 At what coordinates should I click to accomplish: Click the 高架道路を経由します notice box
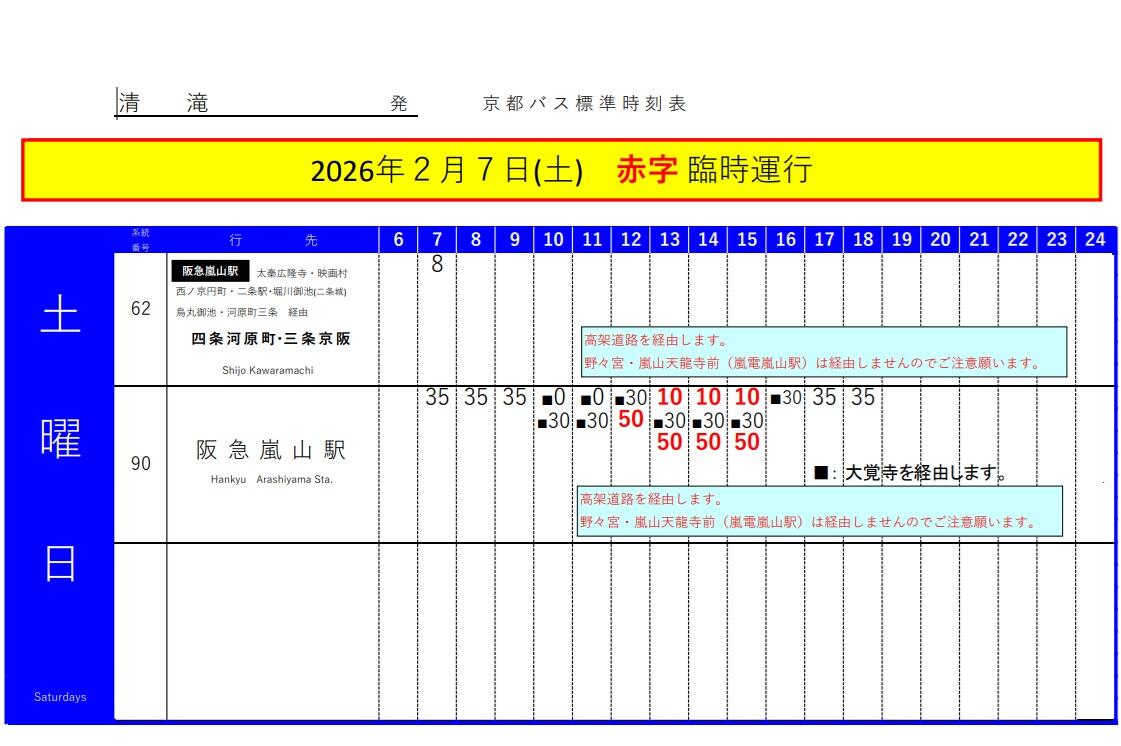tap(823, 351)
